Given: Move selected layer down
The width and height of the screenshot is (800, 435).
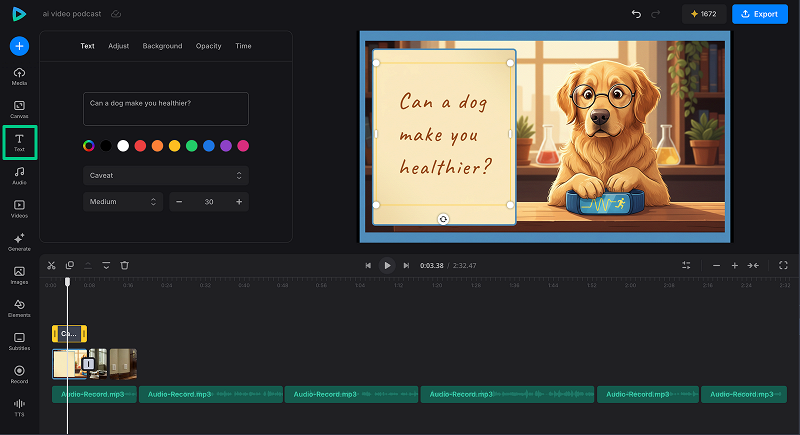Looking at the screenshot, I should pos(106,265).
